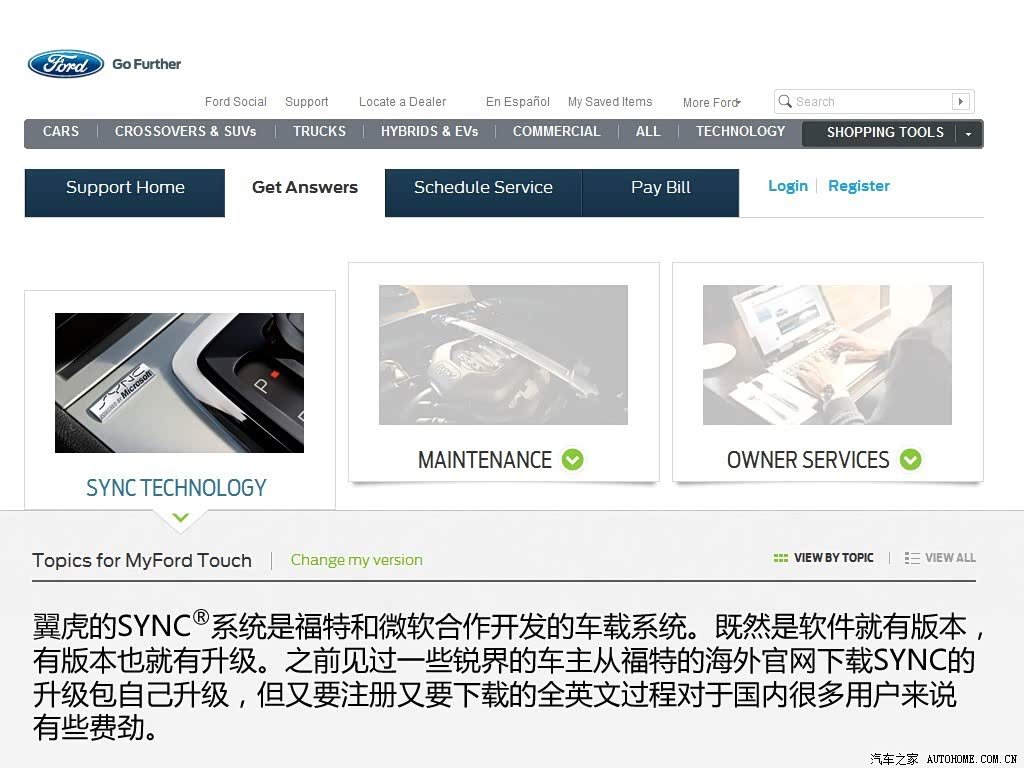Image resolution: width=1024 pixels, height=768 pixels.
Task: Open the Hybrids & EVs menu
Action: point(430,131)
